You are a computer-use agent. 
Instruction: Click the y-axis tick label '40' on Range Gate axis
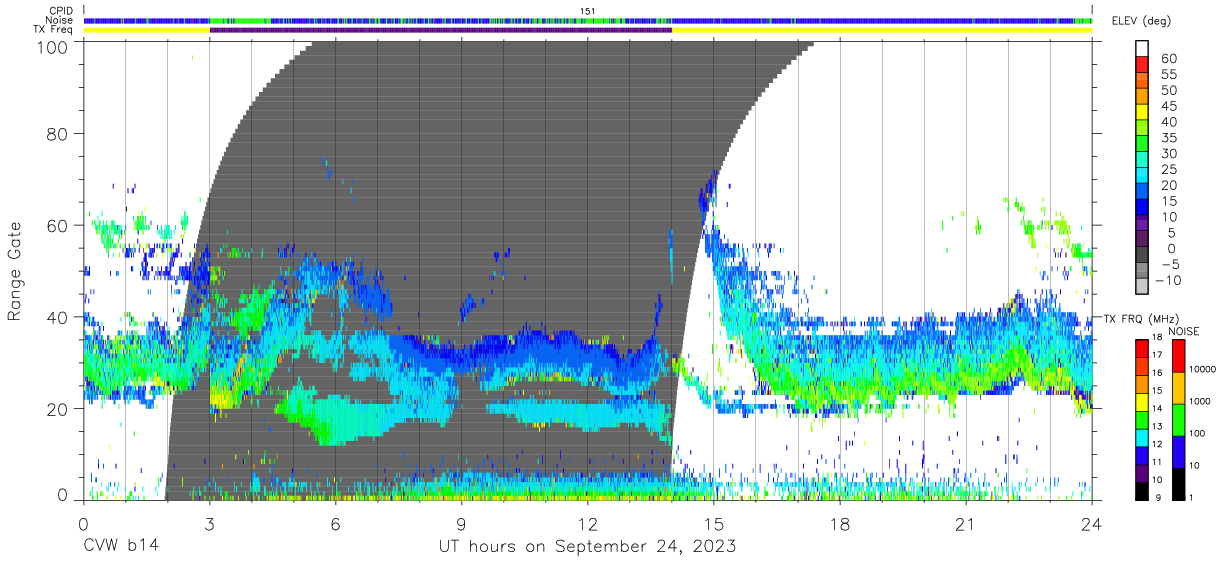59,317
